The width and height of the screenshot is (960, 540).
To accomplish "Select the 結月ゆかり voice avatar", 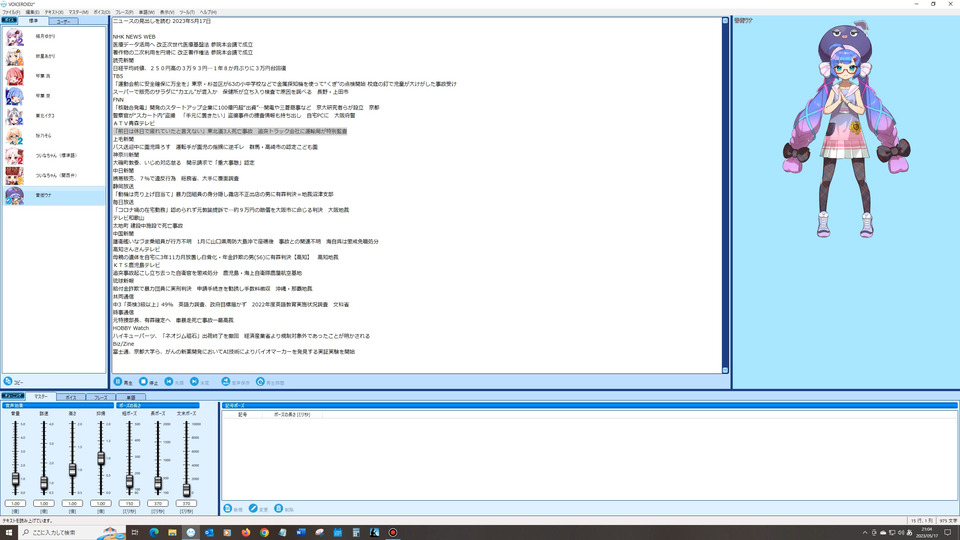I will (14, 37).
